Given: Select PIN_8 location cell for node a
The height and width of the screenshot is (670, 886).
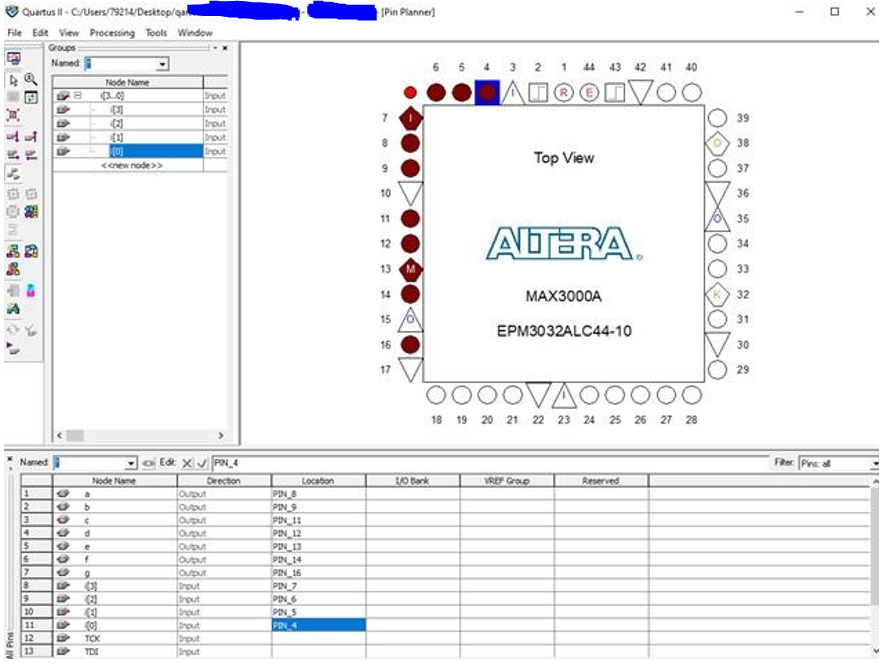Looking at the screenshot, I should (x=318, y=494).
